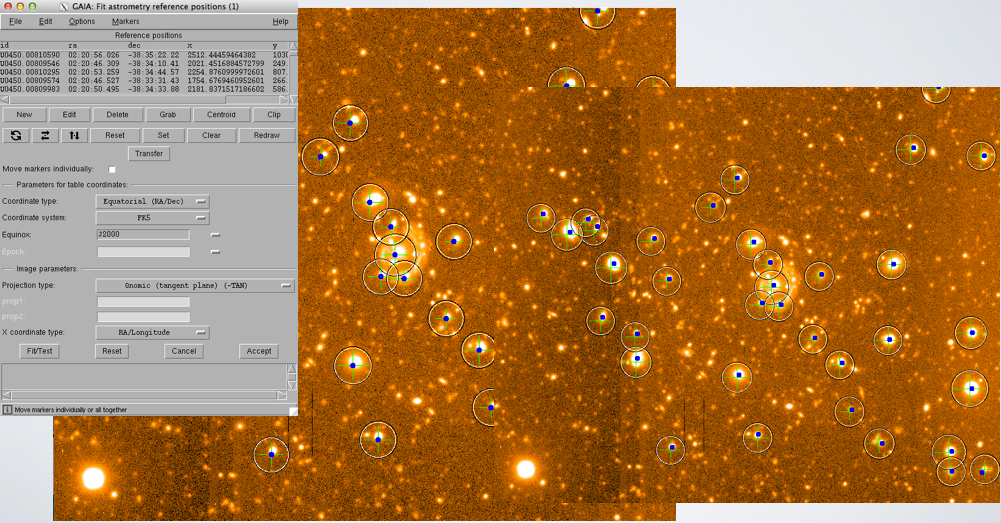
Task: Open the Help menu
Action: tap(280, 21)
